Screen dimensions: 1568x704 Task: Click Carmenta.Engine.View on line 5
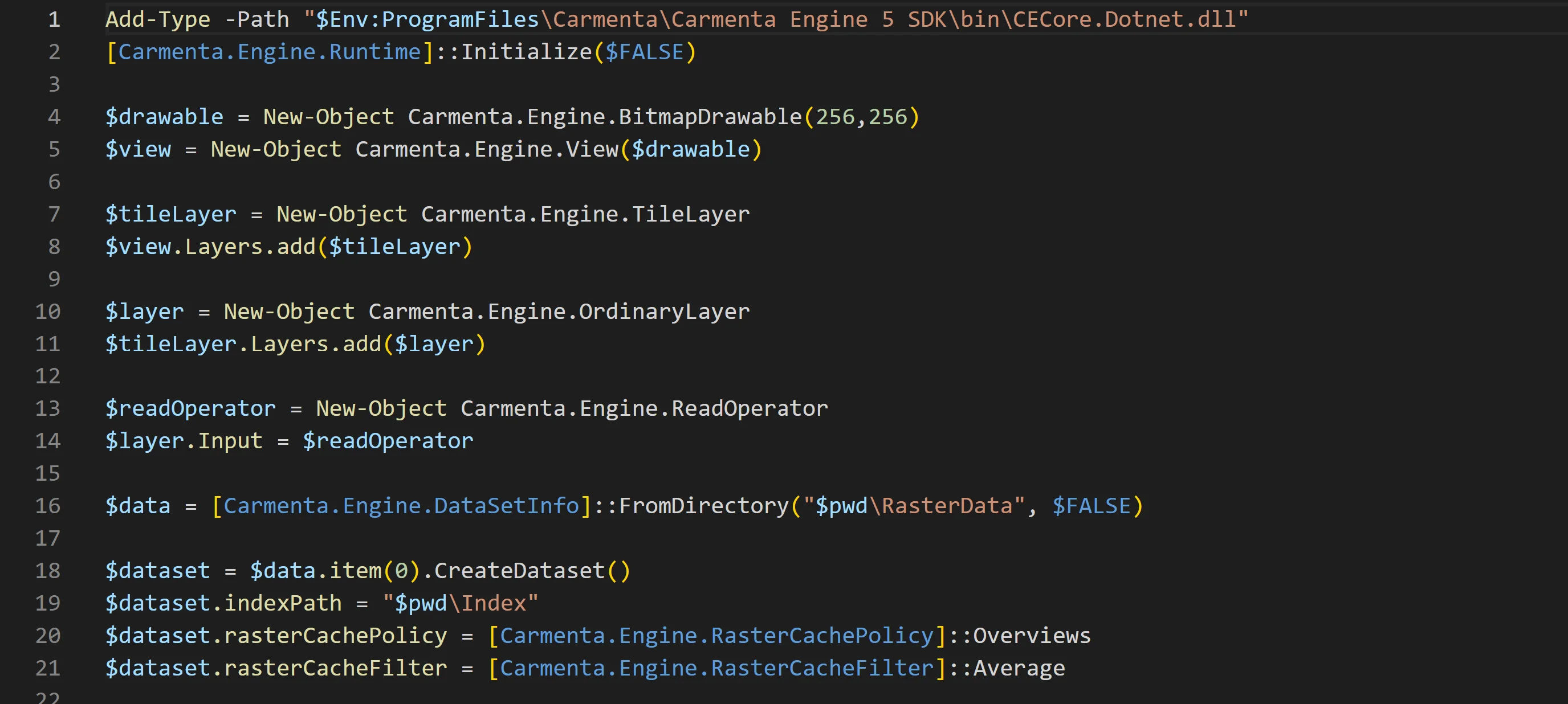pos(486,149)
